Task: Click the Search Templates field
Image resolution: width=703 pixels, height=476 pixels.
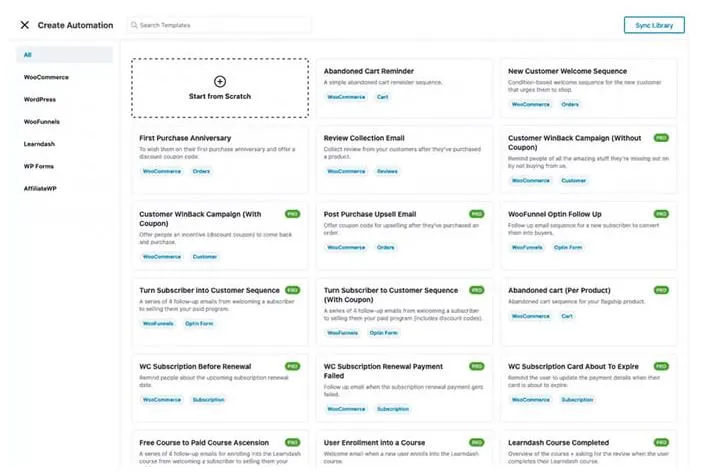Action: pyautogui.click(x=219, y=25)
